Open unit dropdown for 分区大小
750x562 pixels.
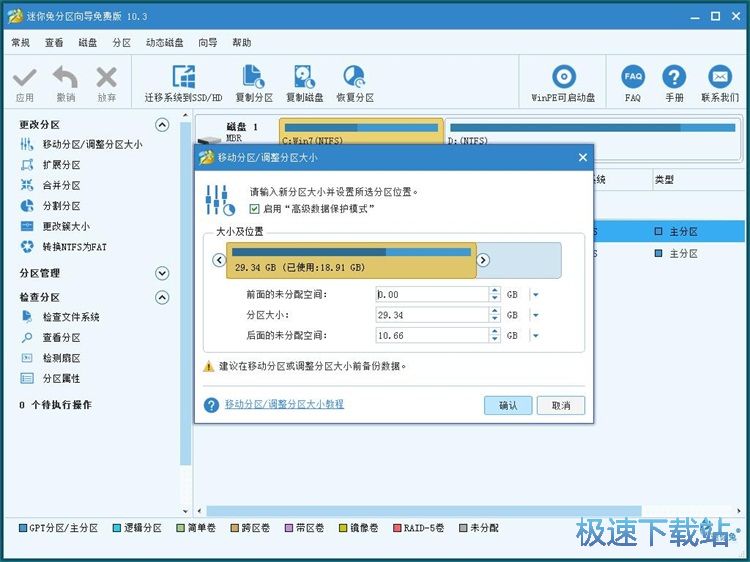535,315
